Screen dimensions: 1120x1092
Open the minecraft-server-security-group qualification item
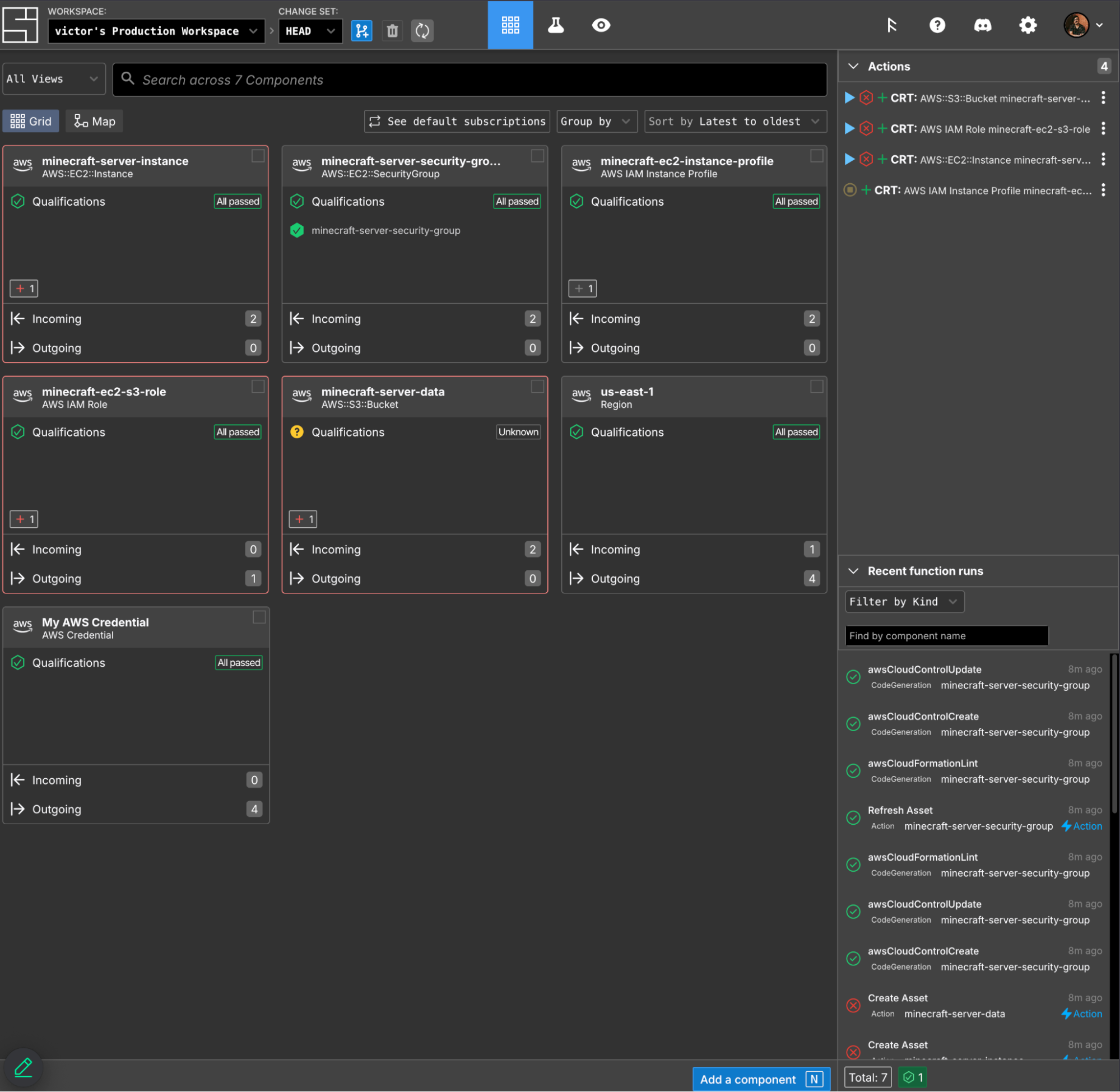(386, 231)
